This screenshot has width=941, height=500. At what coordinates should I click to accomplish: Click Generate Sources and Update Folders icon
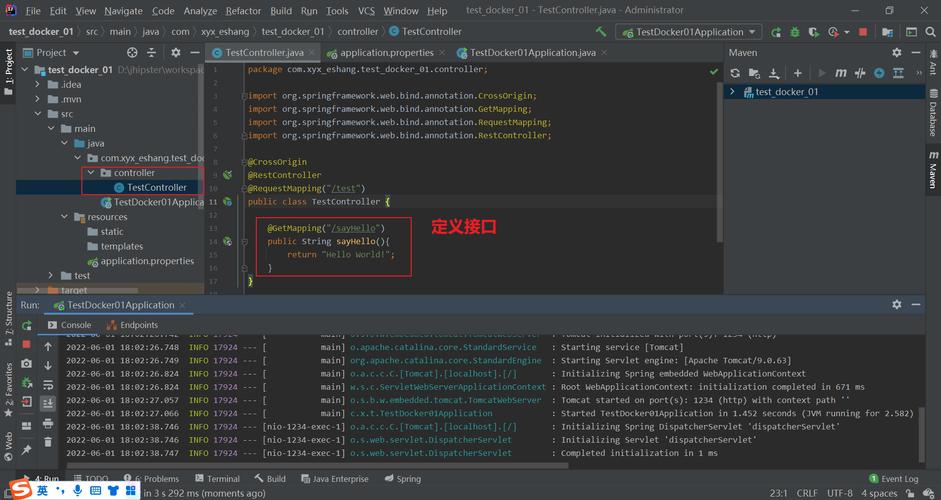click(x=754, y=73)
